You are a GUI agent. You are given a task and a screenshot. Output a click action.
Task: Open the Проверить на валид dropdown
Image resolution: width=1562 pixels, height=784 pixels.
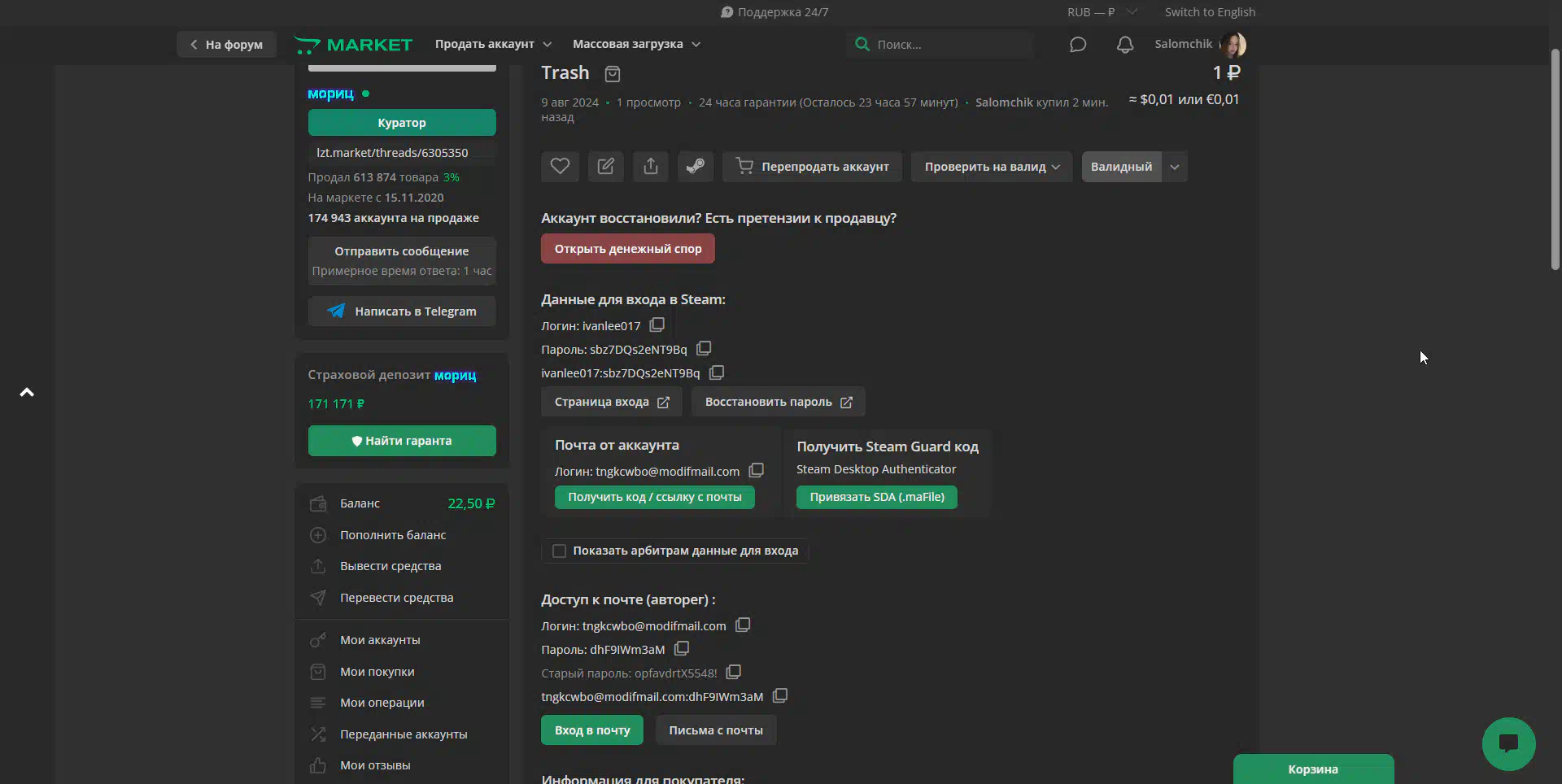tap(992, 166)
